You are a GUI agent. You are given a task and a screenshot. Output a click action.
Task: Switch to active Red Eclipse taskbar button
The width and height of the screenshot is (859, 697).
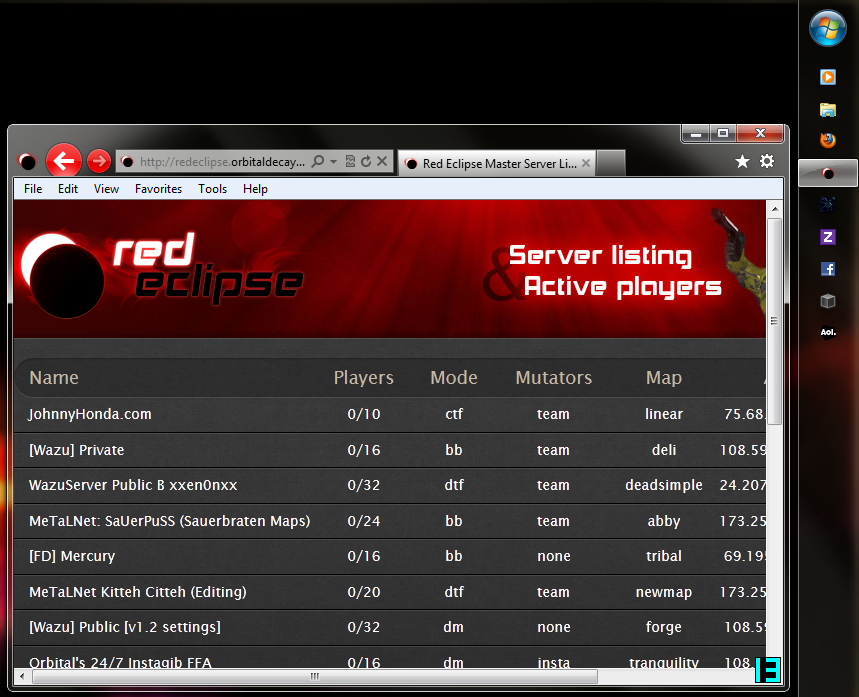[828, 173]
